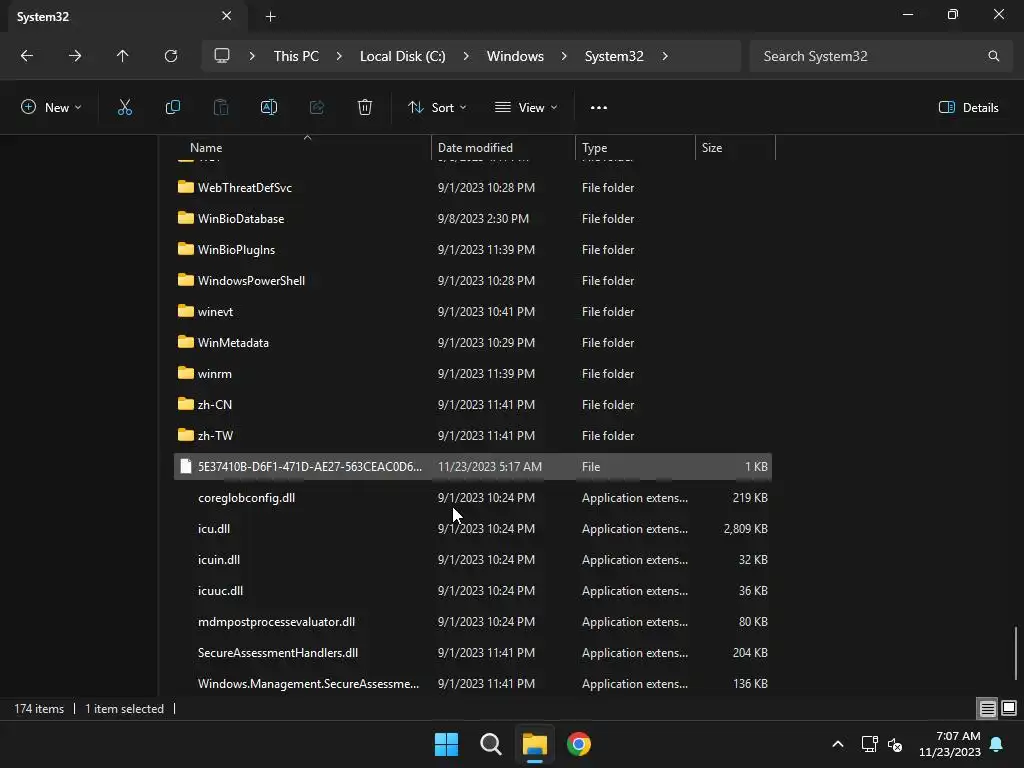Show hidden system tray icons
Image resolution: width=1024 pixels, height=768 pixels.
coord(838,744)
